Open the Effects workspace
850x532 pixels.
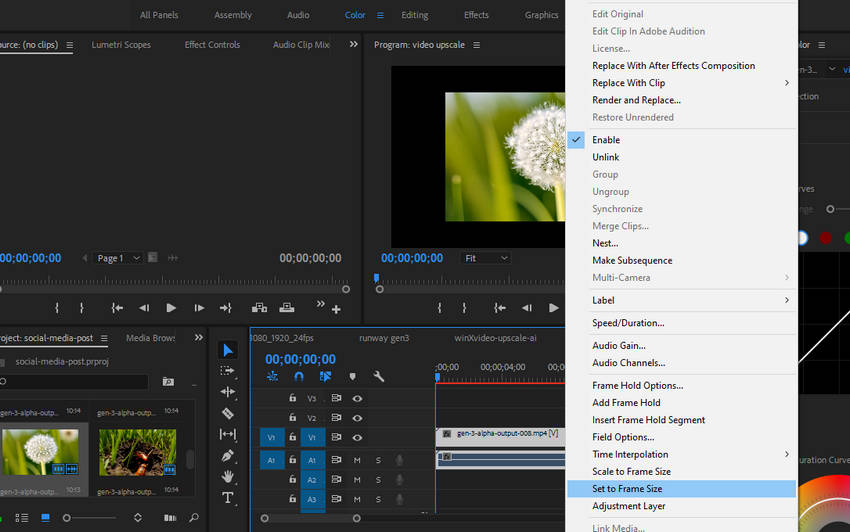click(476, 15)
